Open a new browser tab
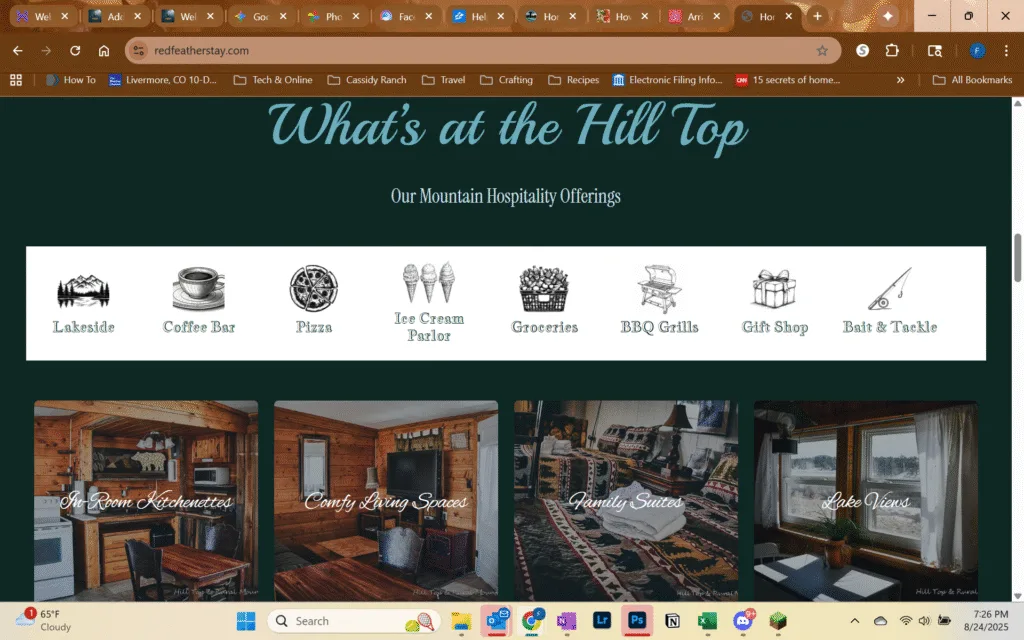1024x640 pixels. point(817,16)
